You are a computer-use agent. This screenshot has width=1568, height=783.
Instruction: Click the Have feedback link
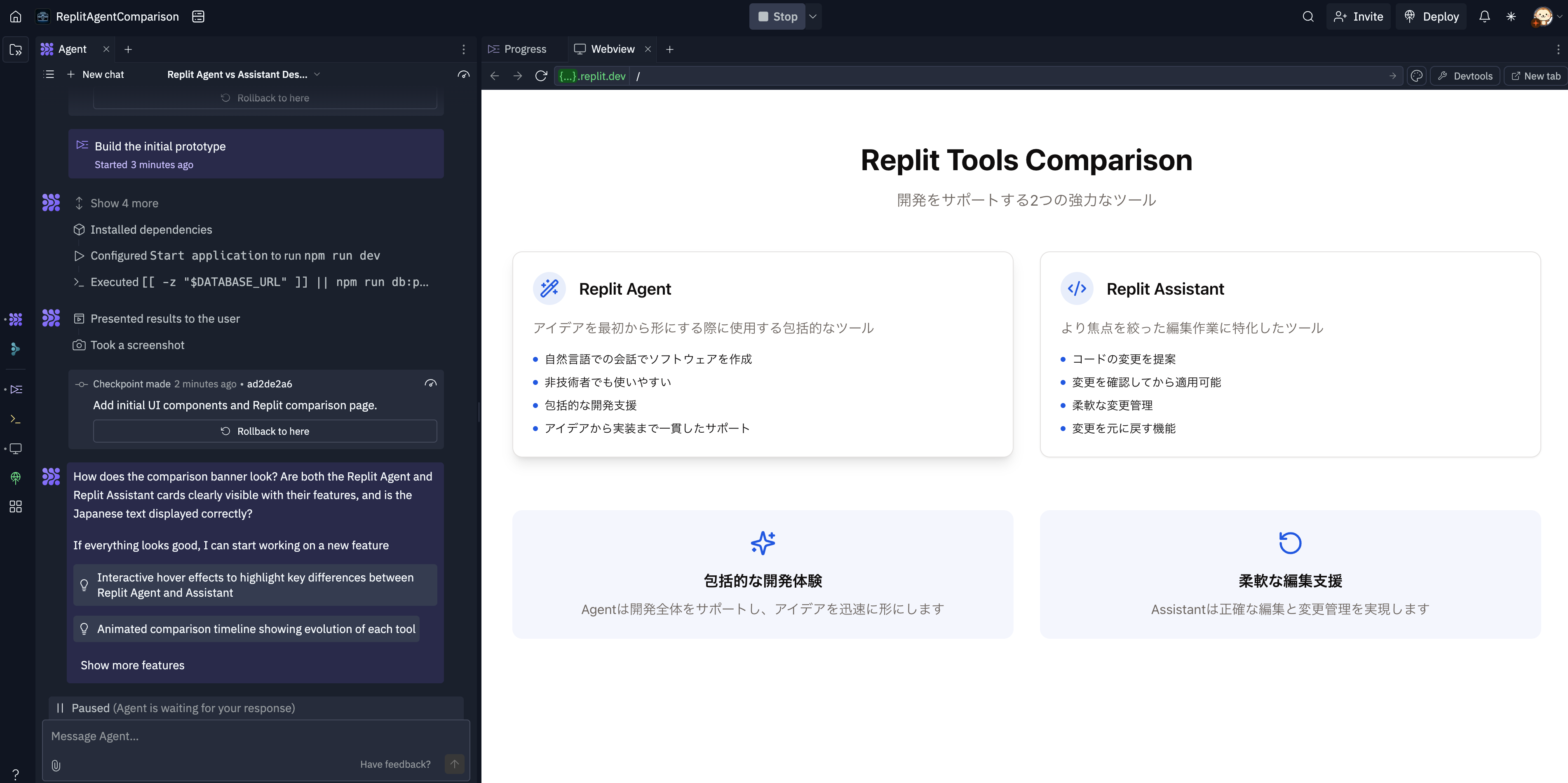(395, 763)
